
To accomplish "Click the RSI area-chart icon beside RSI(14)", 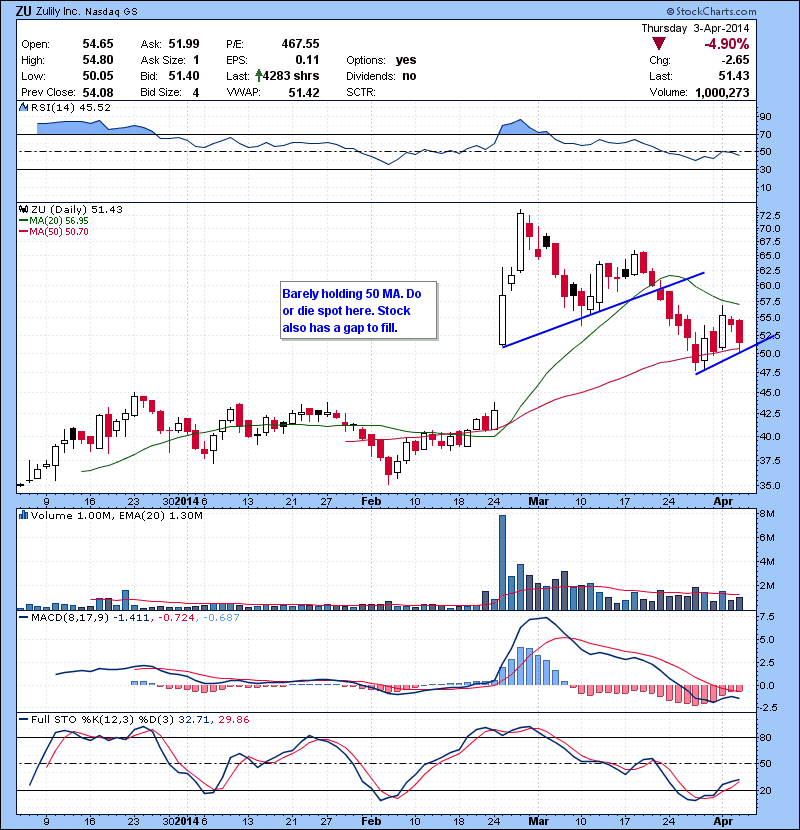I will [23, 107].
